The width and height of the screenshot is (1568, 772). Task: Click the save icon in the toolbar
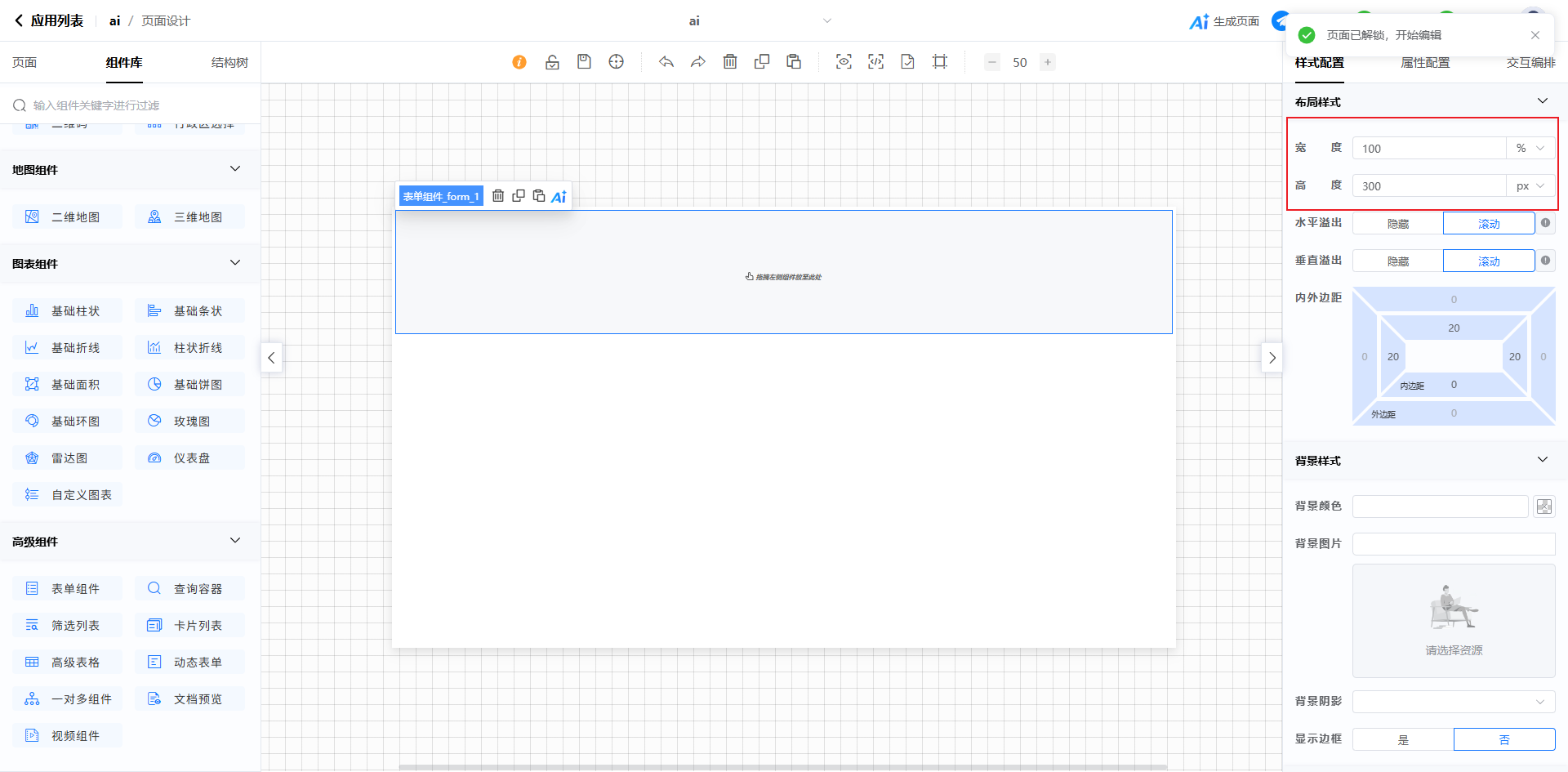584,62
